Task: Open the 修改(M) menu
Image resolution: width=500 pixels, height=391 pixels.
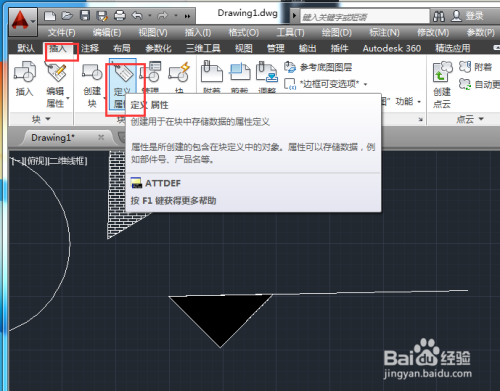Action: [x=433, y=33]
